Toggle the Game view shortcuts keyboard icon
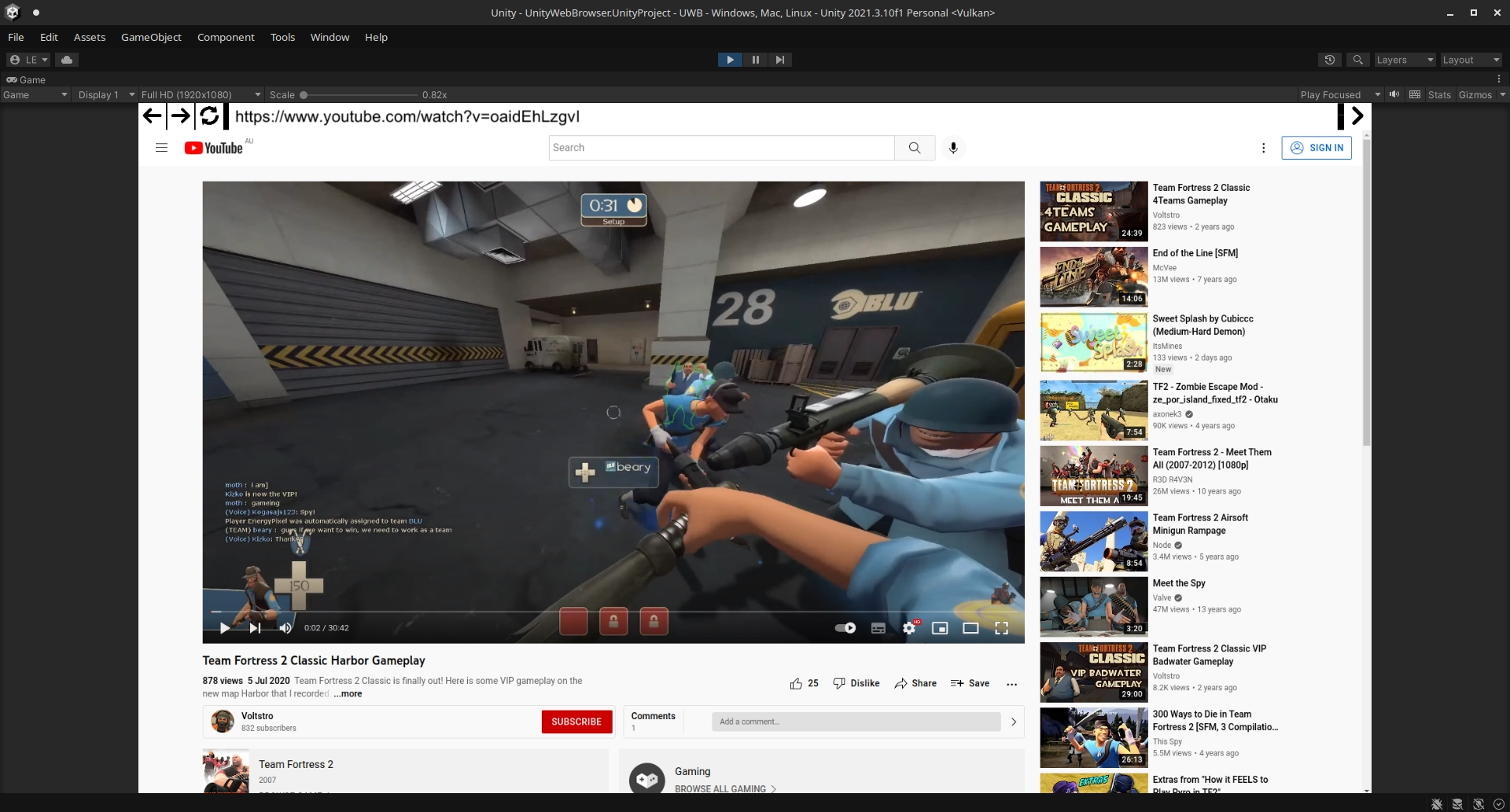 [x=1415, y=94]
